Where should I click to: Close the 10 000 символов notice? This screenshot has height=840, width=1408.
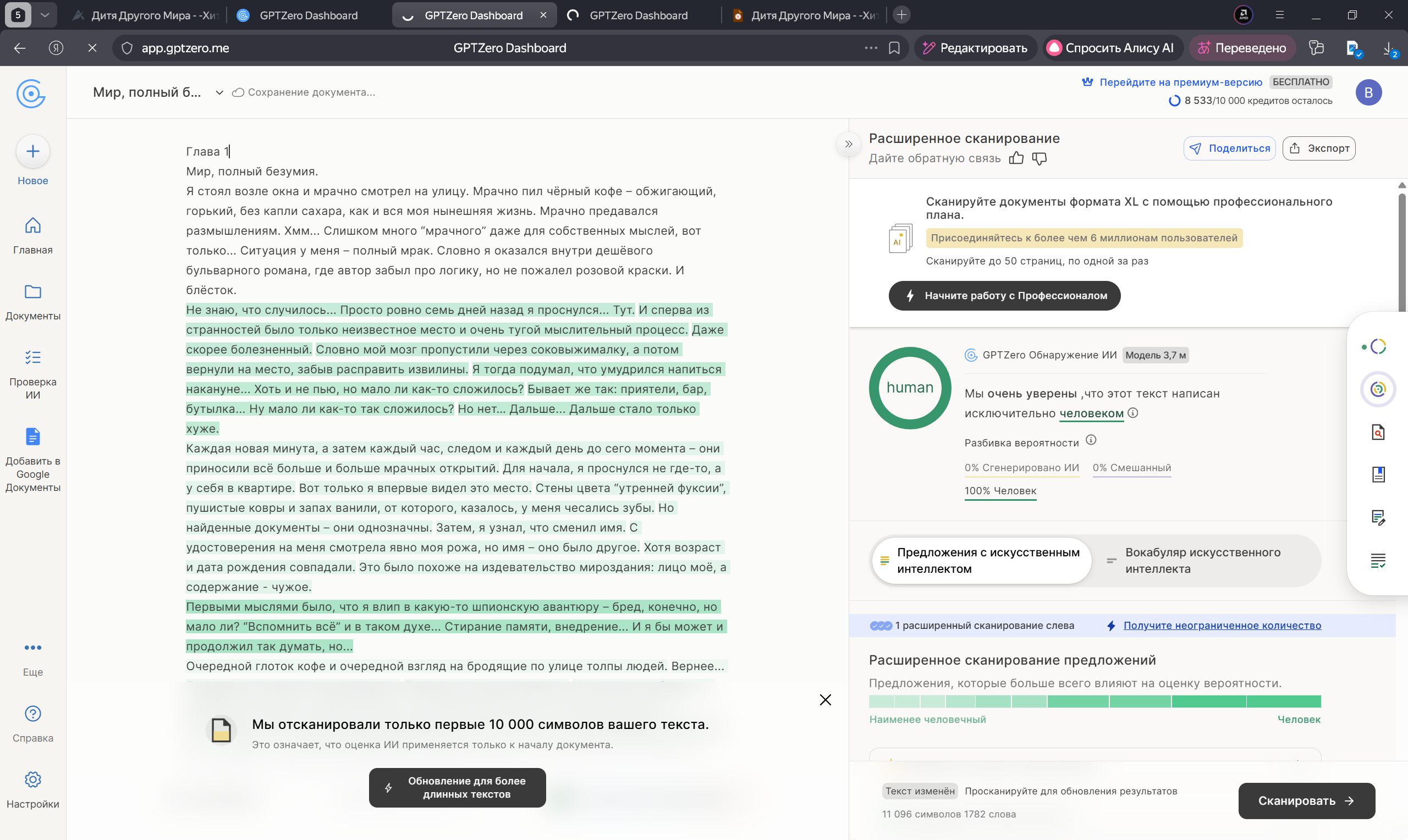(x=825, y=700)
